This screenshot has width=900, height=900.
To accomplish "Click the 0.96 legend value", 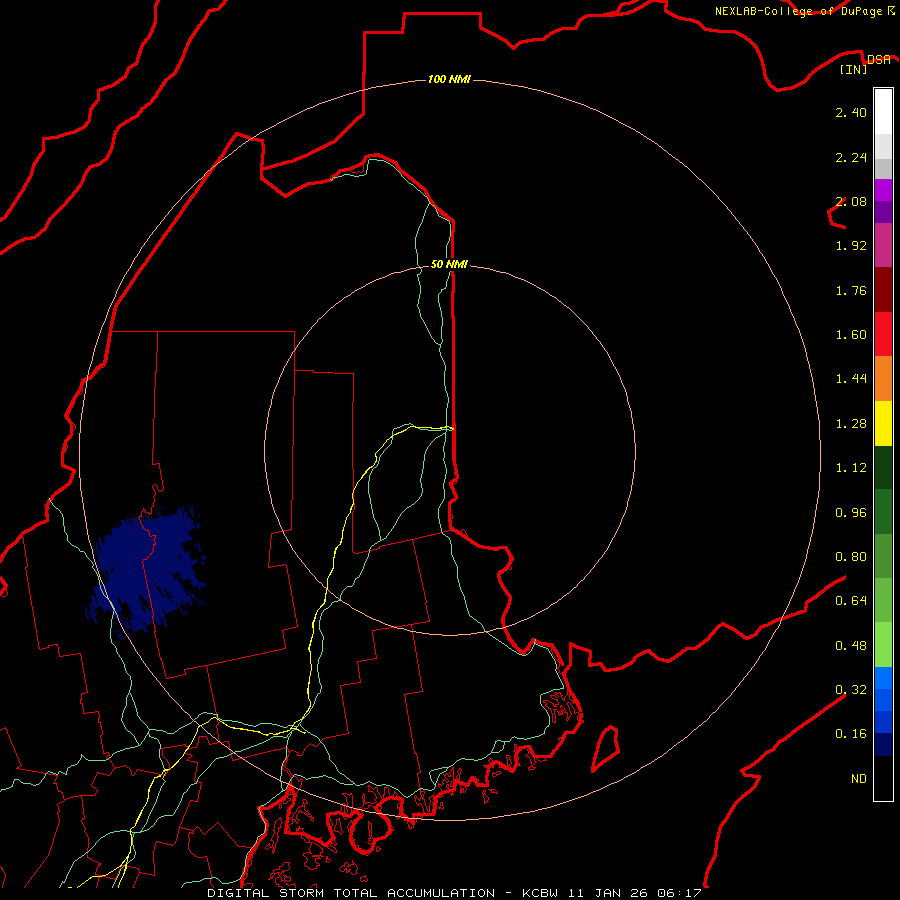I will (851, 513).
